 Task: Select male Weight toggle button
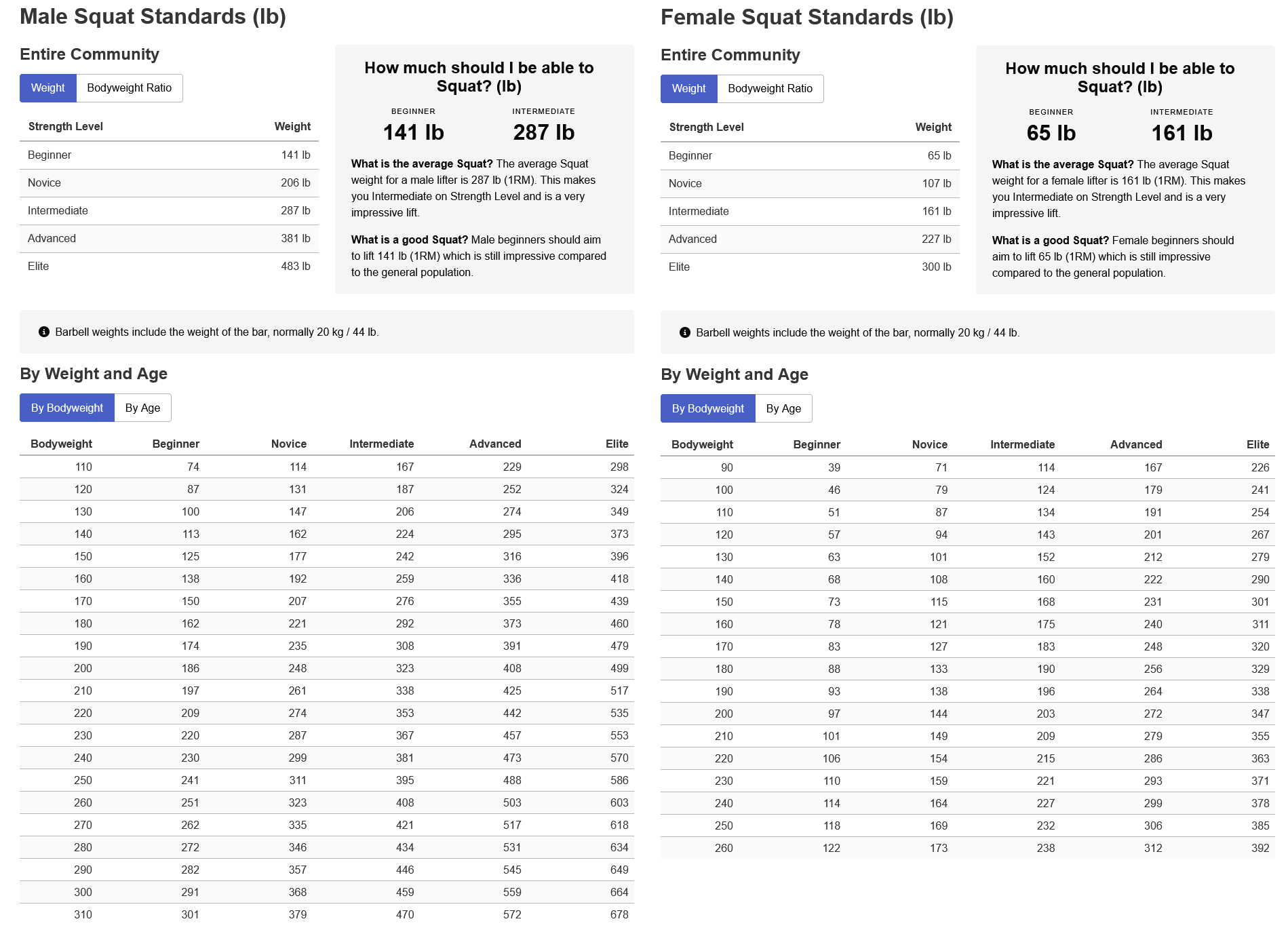tap(48, 88)
